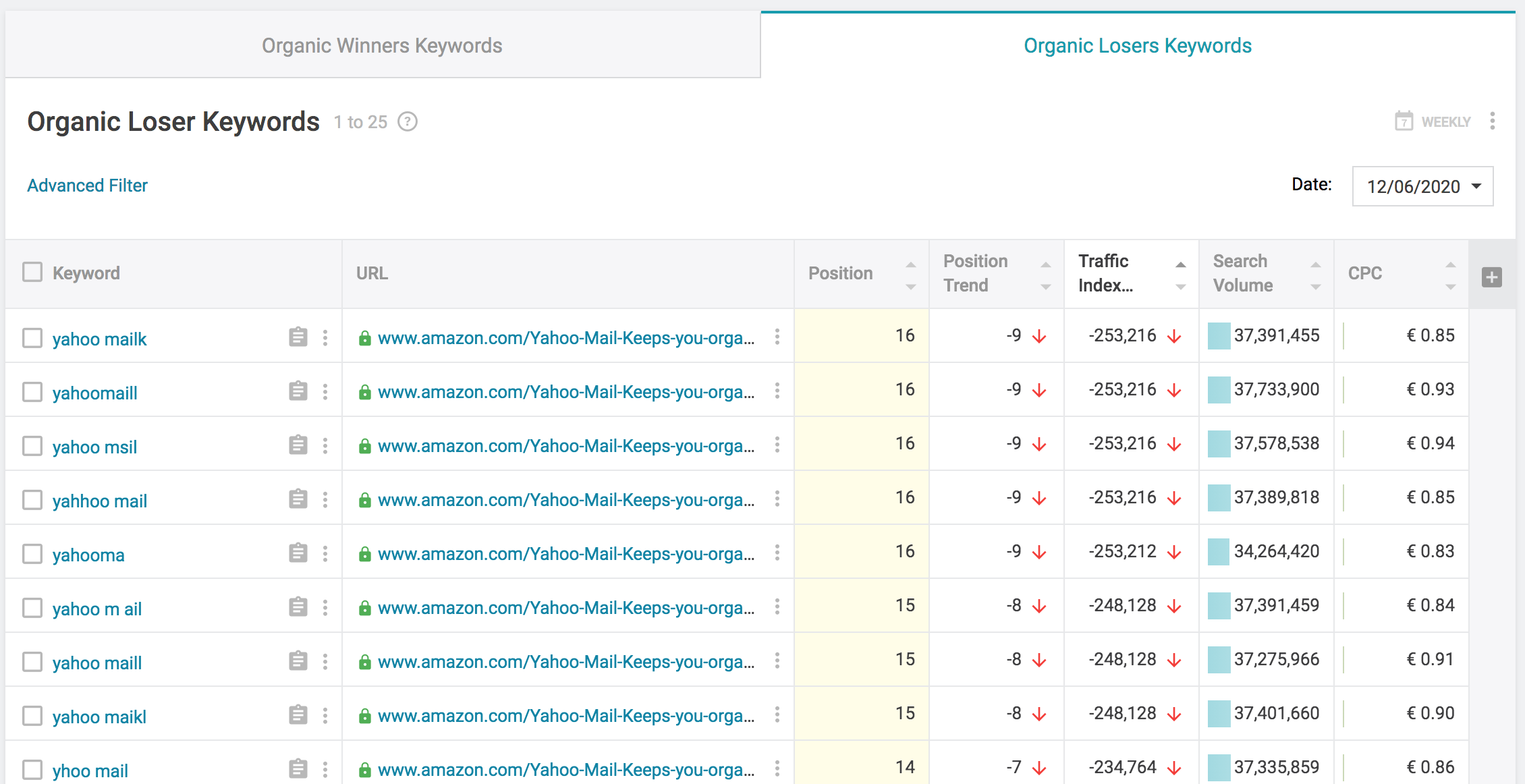This screenshot has height=784, width=1525.
Task: Open the help icon beside the 1 to 25 count
Action: point(408,122)
